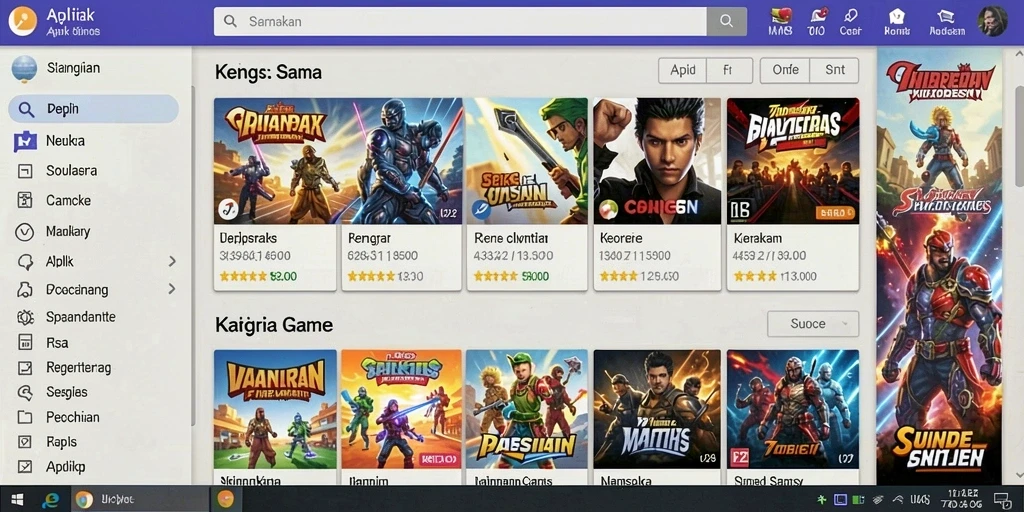This screenshot has height=512, width=1024.
Task: Click the user profile avatar
Action: point(992,21)
